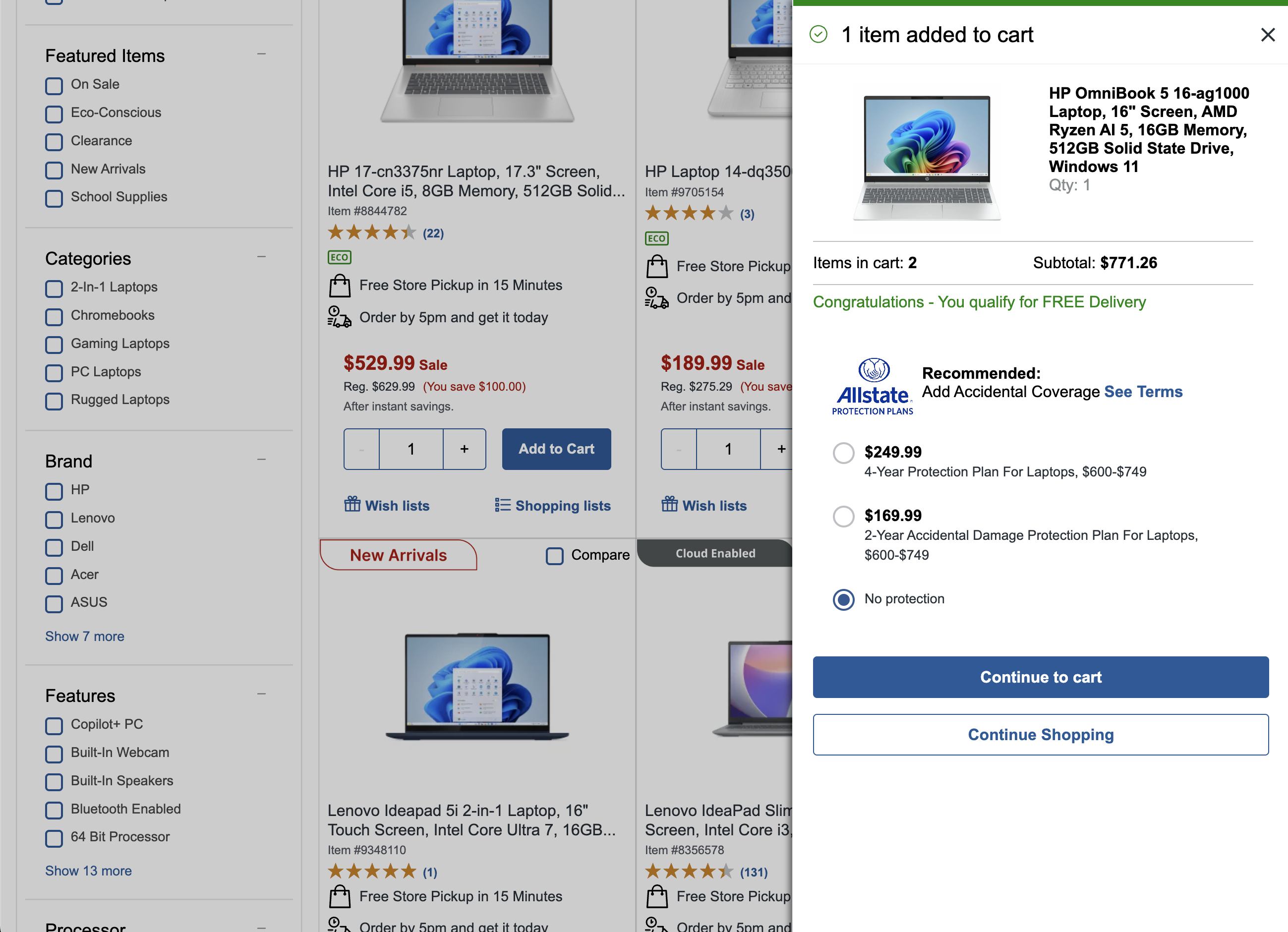1288x932 pixels.
Task: Enable Compare for the Lenovo Ideapad 5i
Action: click(x=554, y=556)
